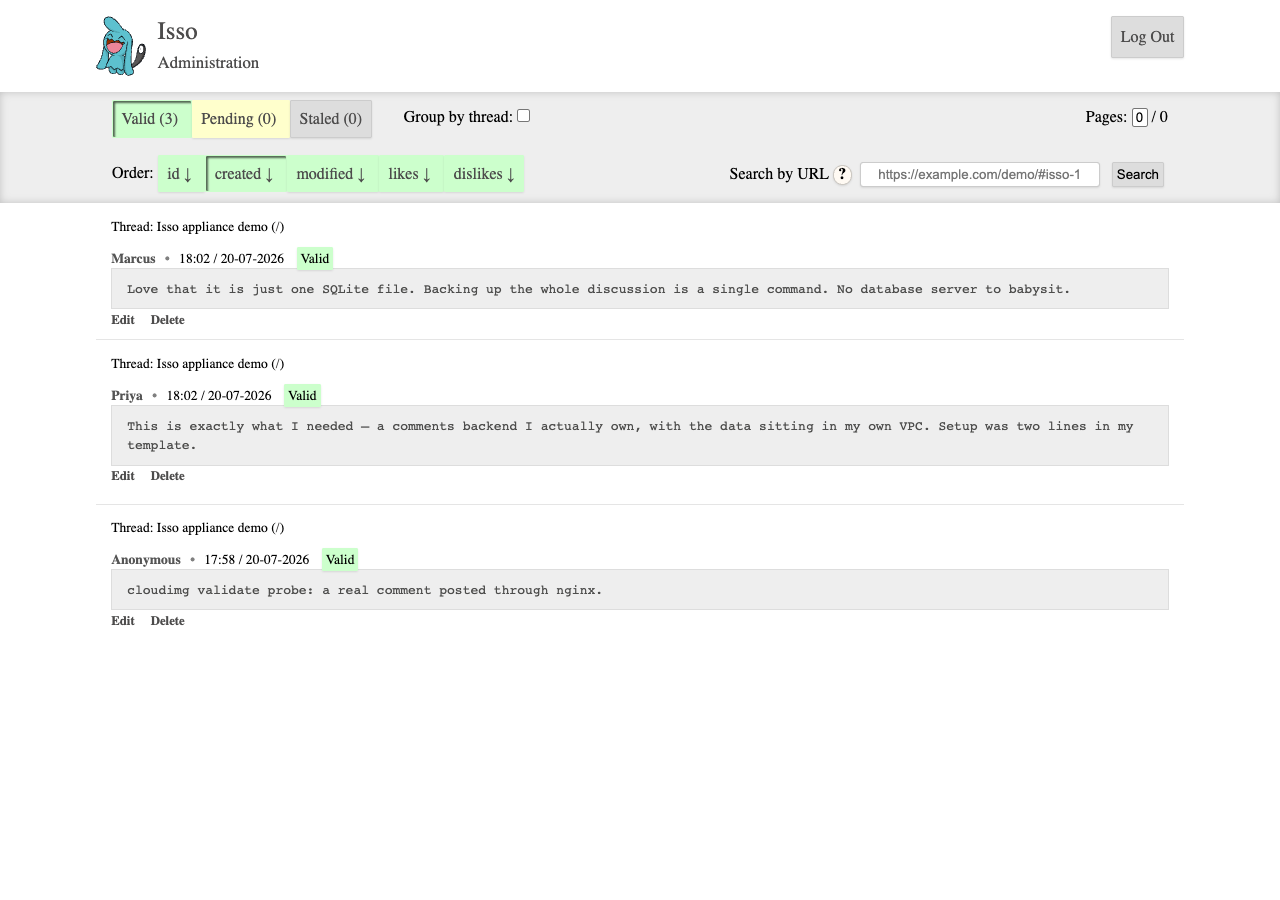
Task: Click the 17:58 / 20-07-2026 timestamp
Action: tap(257, 560)
